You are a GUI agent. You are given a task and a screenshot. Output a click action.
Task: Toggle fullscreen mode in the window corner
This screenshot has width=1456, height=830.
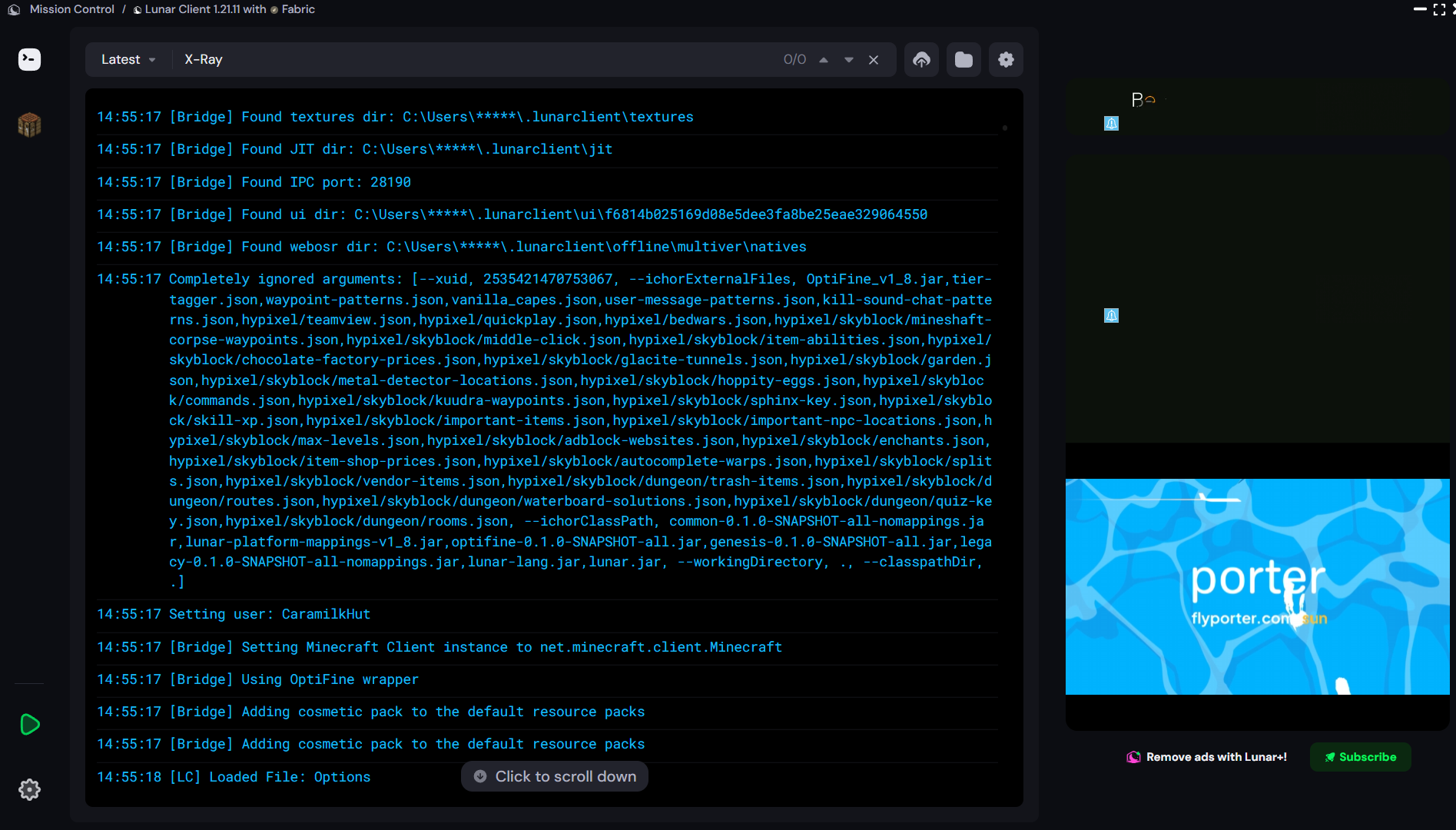coord(1439,9)
